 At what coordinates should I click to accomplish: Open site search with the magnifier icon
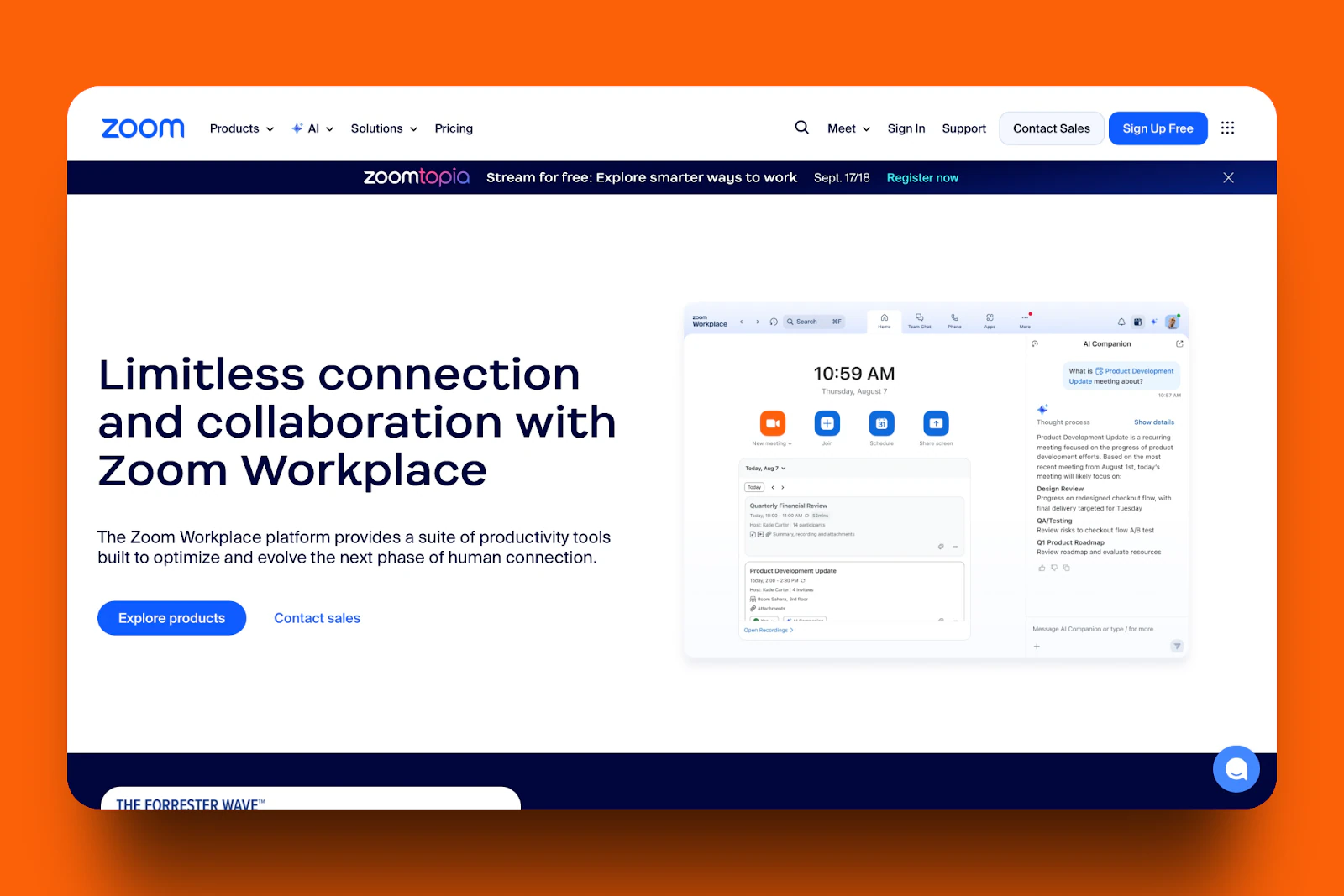point(802,128)
